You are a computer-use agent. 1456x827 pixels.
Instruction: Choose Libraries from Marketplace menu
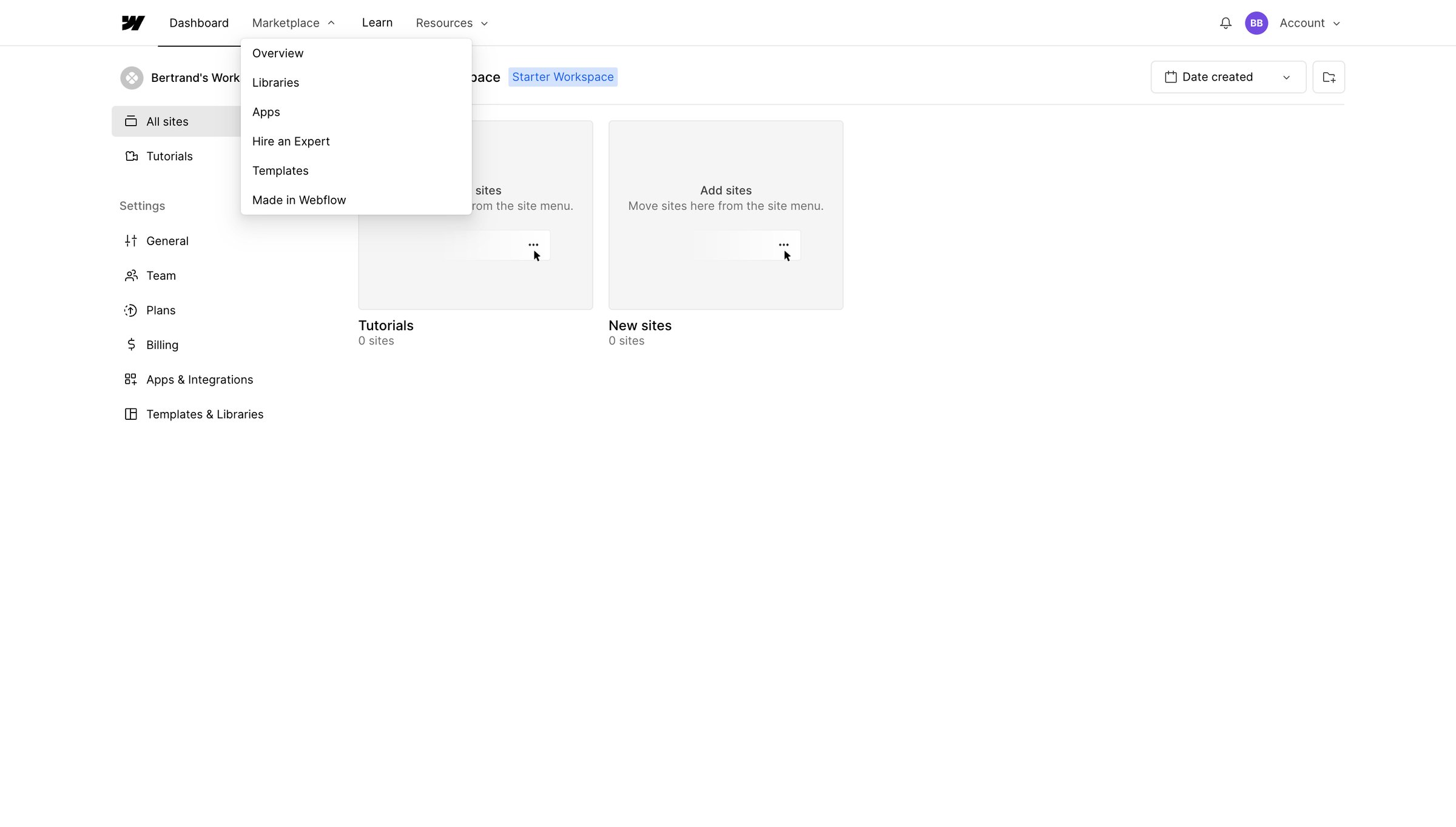pyautogui.click(x=356, y=83)
